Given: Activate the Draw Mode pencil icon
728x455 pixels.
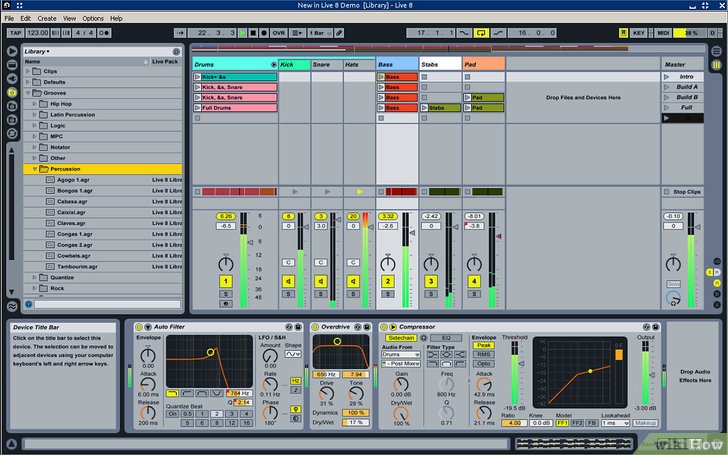Looking at the screenshot, I should [x=339, y=33].
